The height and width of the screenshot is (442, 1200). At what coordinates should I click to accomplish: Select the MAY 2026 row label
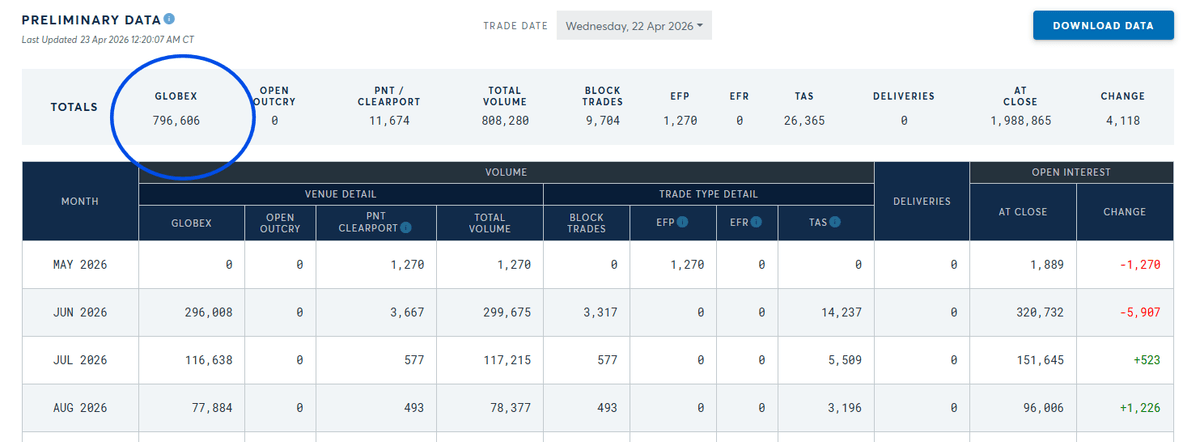tap(80, 265)
